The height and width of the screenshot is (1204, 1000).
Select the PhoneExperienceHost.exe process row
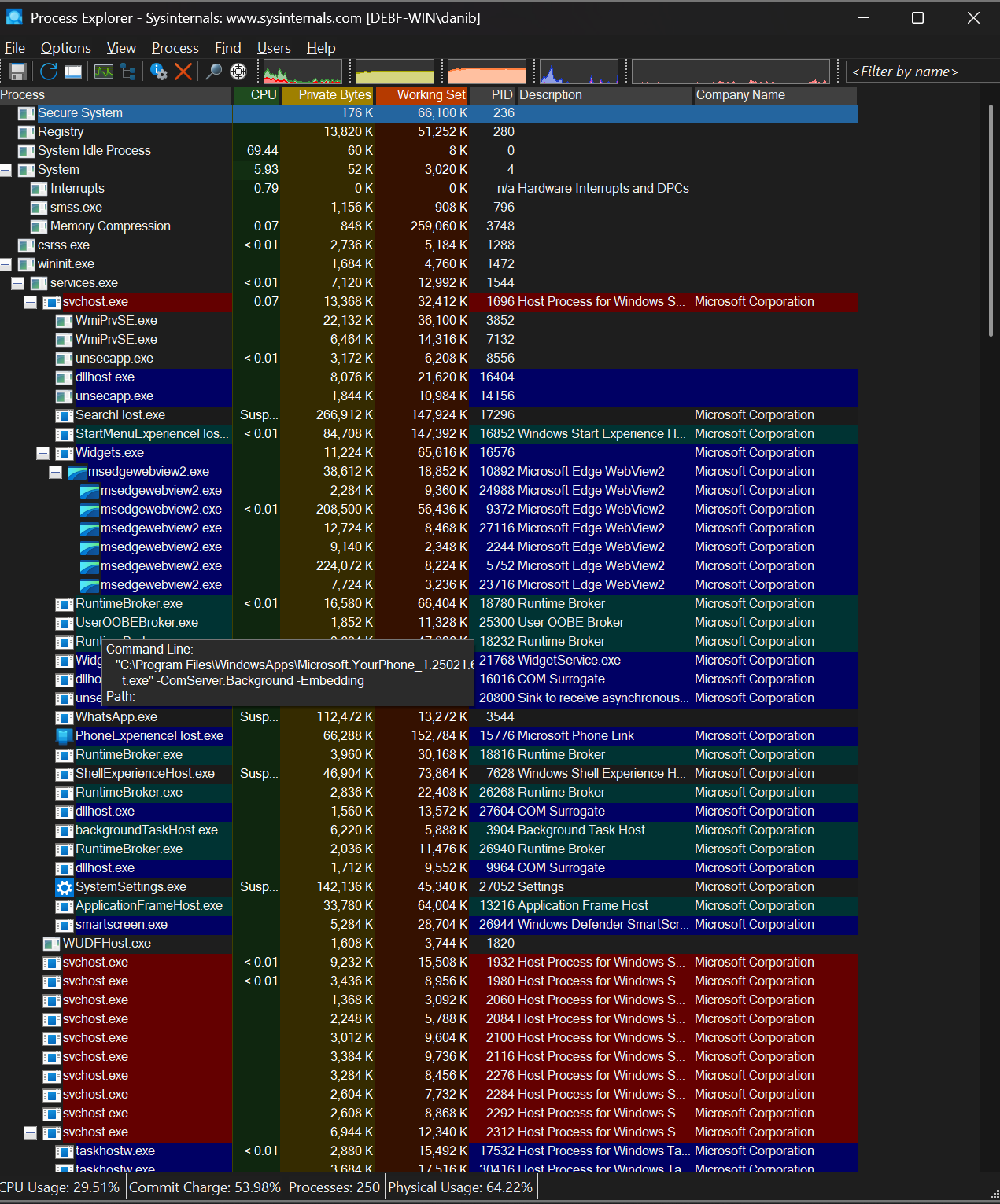pyautogui.click(x=149, y=736)
